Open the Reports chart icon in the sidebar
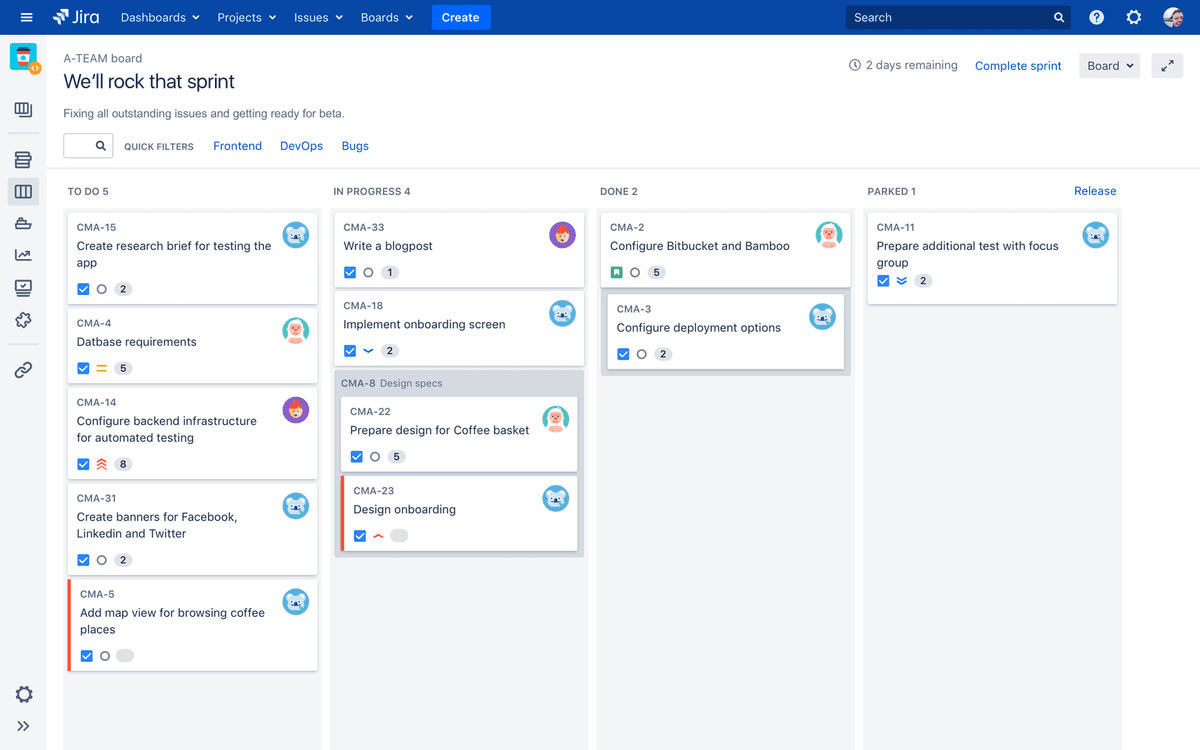The image size is (1200, 750). [23, 256]
